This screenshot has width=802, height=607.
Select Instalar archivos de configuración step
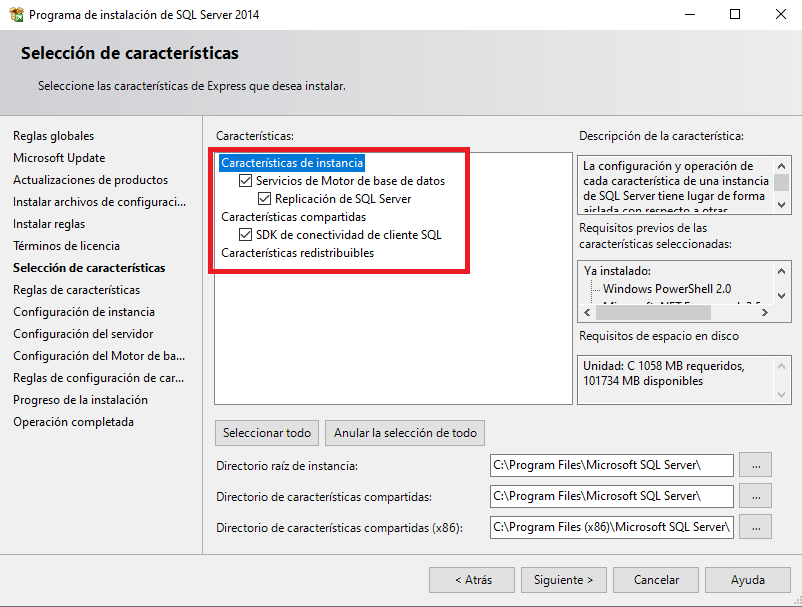(x=100, y=202)
